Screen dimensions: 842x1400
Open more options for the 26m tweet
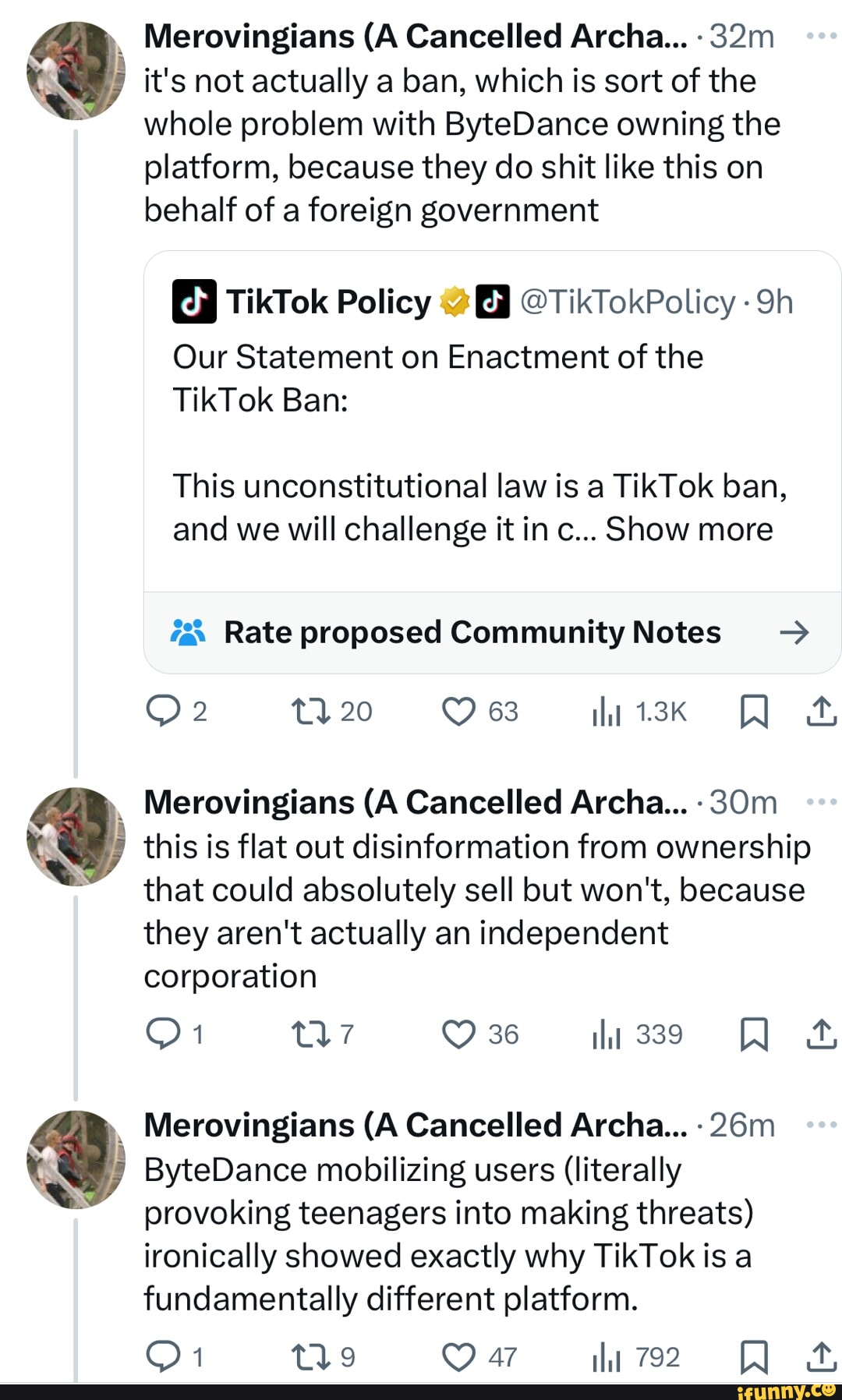click(x=821, y=1125)
